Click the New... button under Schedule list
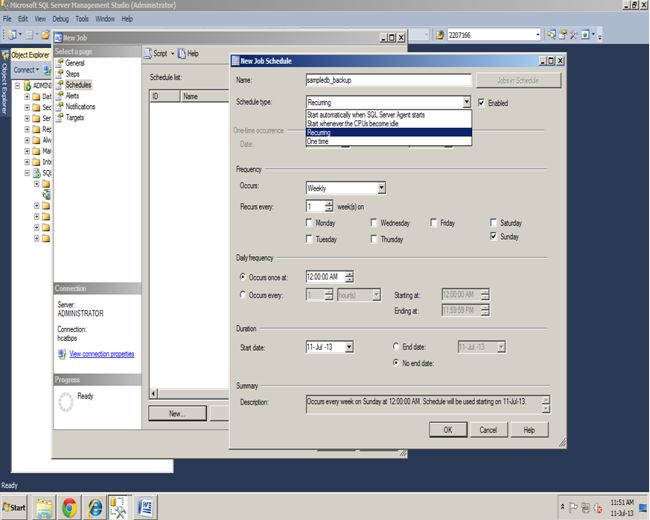650x520 pixels. point(177,413)
